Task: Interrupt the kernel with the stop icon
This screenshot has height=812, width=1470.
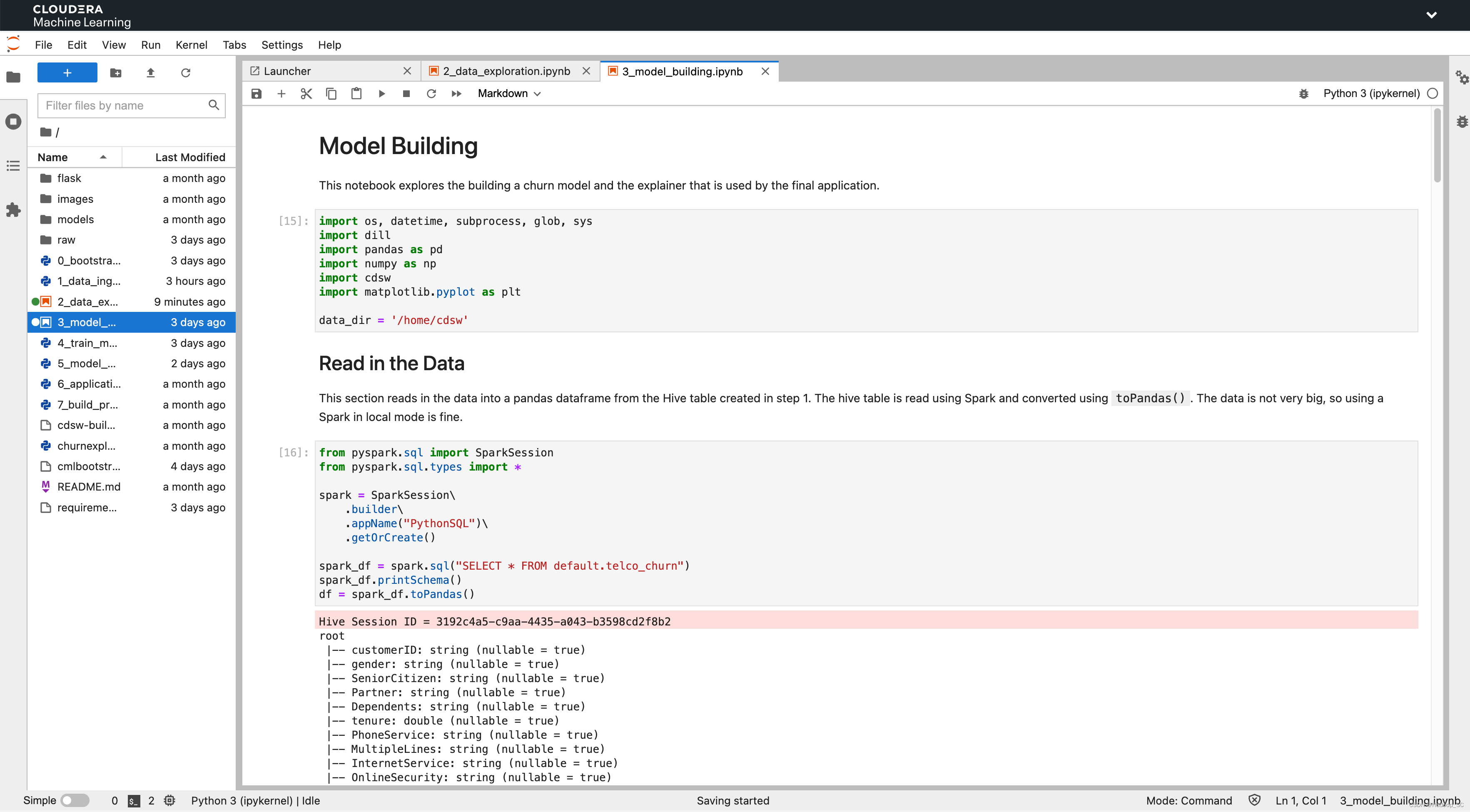Action: point(406,94)
